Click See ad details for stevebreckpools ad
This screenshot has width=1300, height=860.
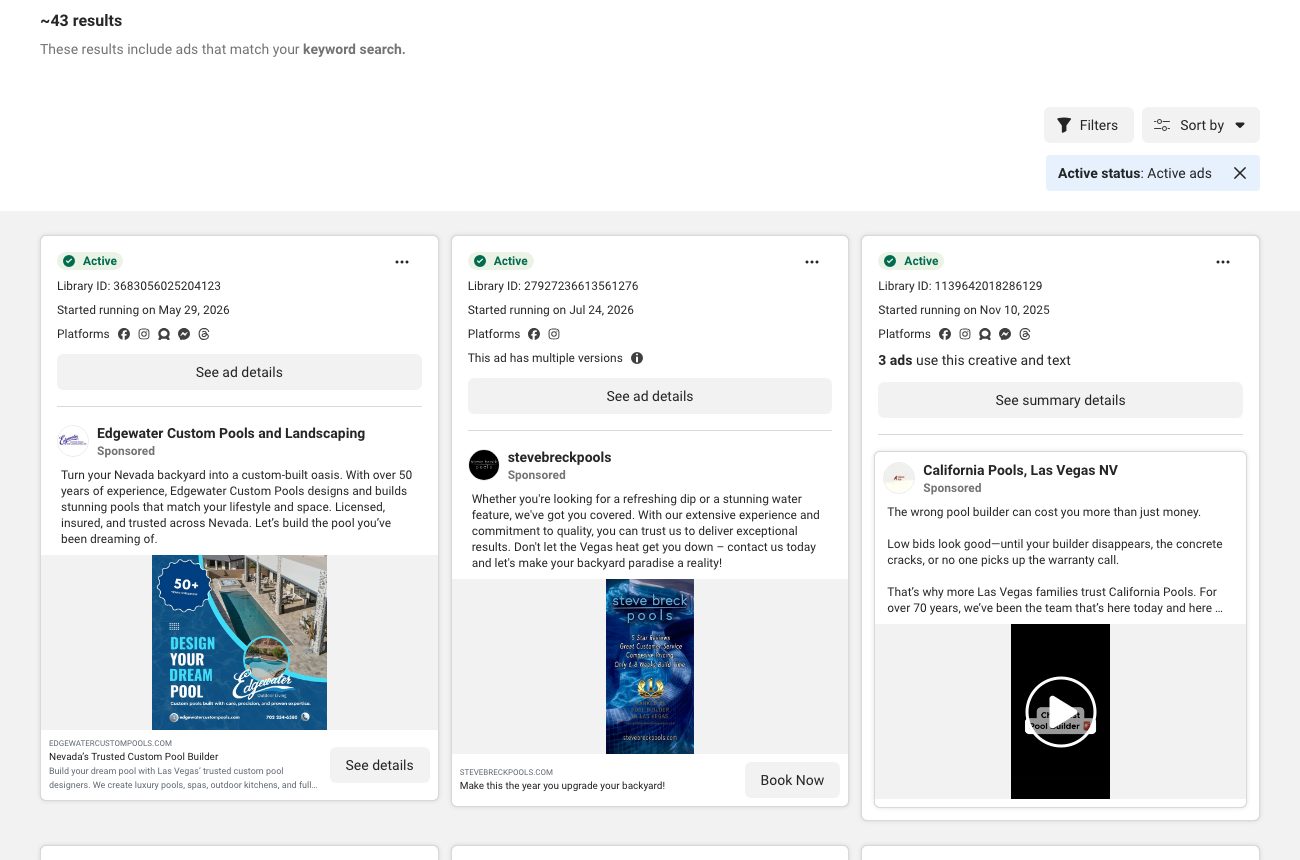650,396
